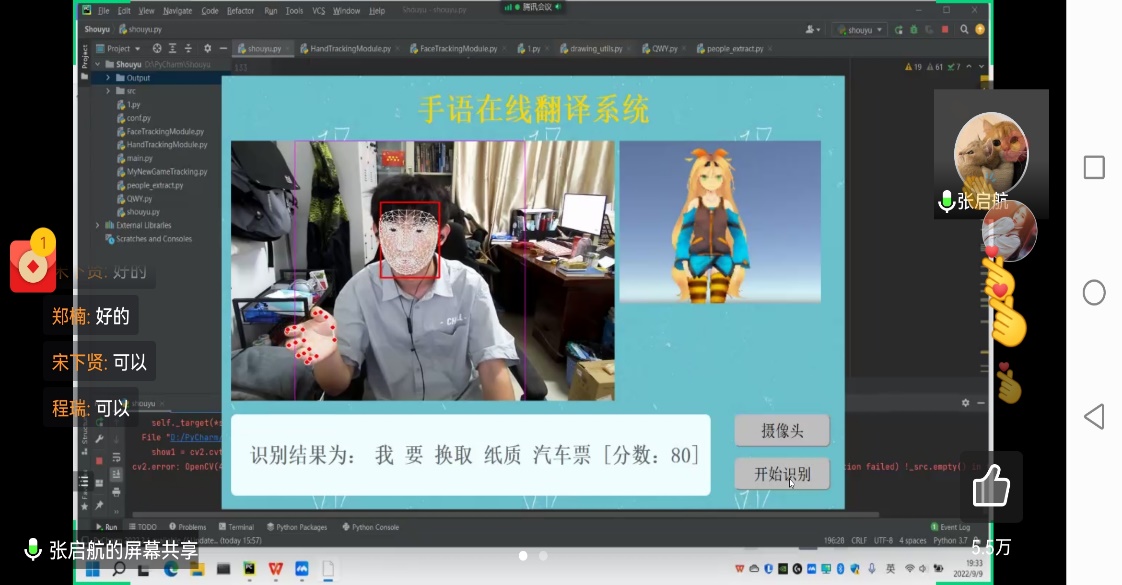This screenshot has height=585, width=1122.
Task: Click the thumbs-up like icon
Action: click(991, 489)
